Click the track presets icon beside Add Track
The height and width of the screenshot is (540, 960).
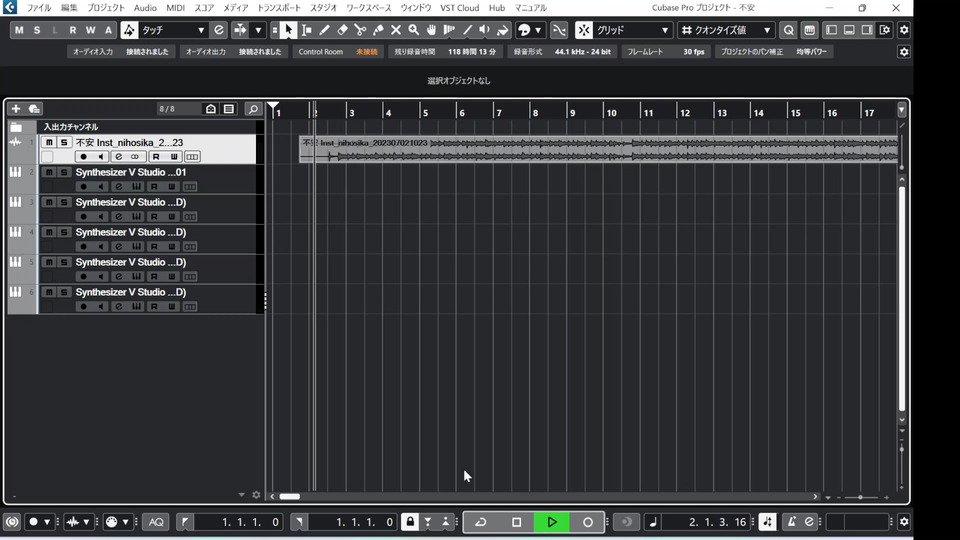[x=34, y=109]
